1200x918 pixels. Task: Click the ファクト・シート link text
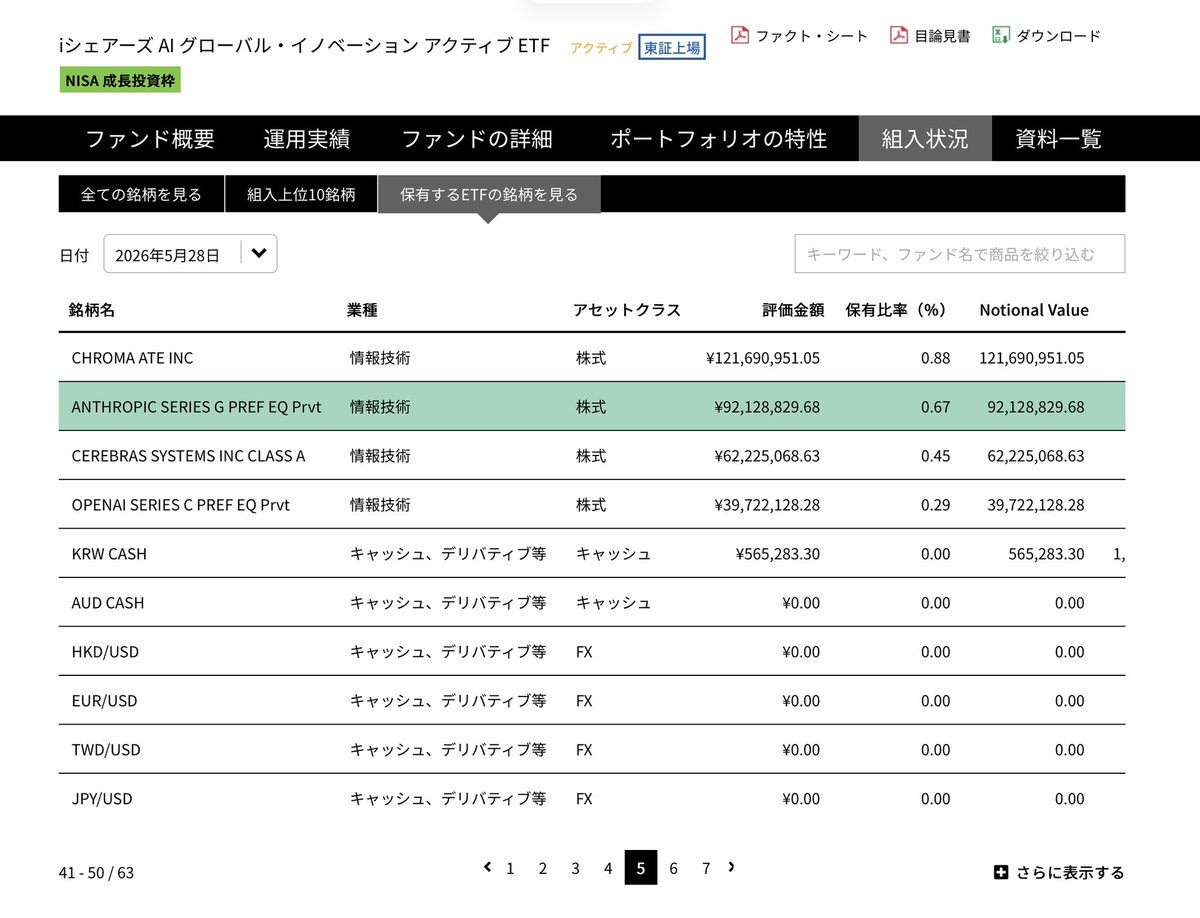tap(812, 36)
